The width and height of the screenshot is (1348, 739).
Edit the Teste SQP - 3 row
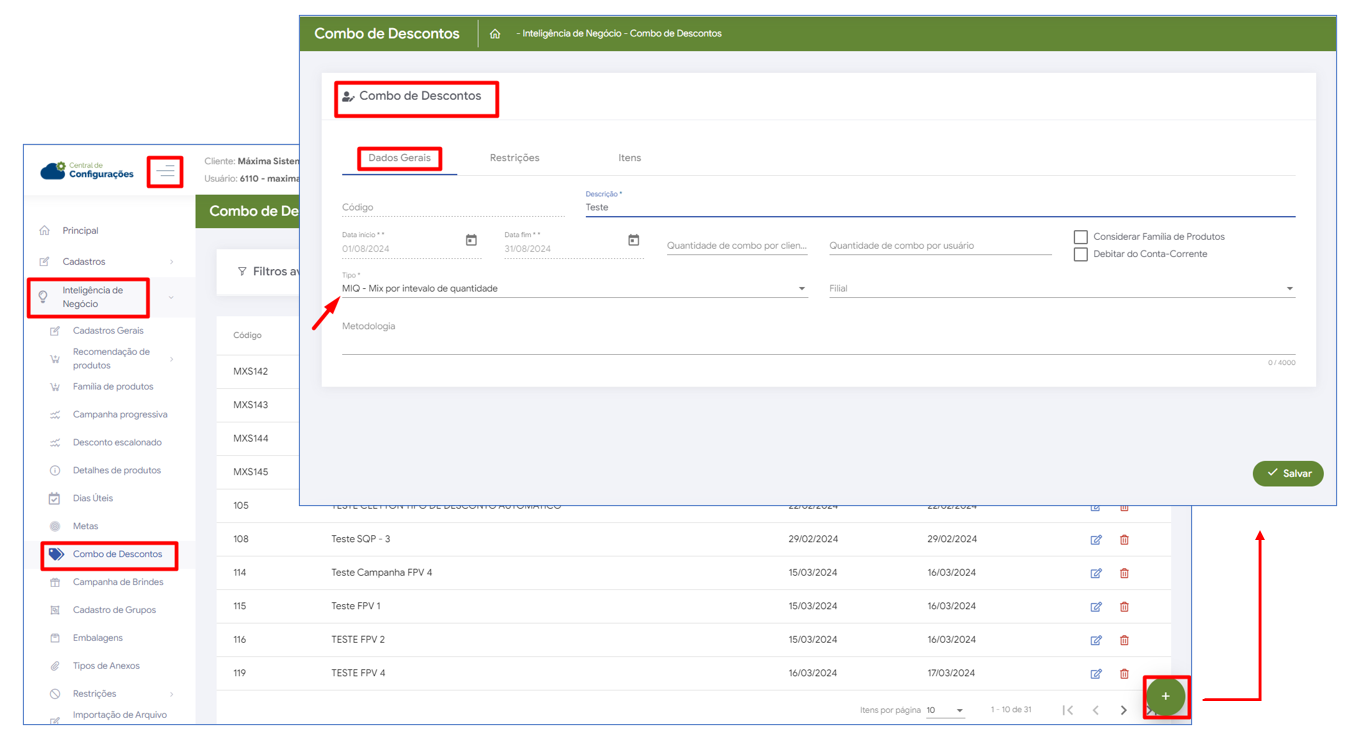(1096, 540)
